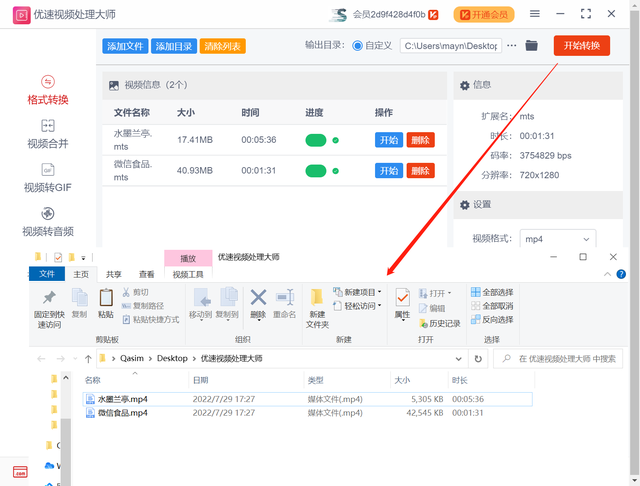Click the 添加文件 add file button
The width and height of the screenshot is (640, 486).
coord(124,47)
